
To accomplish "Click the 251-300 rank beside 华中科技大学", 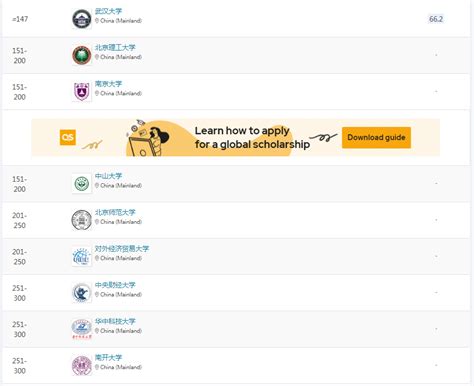I will (19, 329).
